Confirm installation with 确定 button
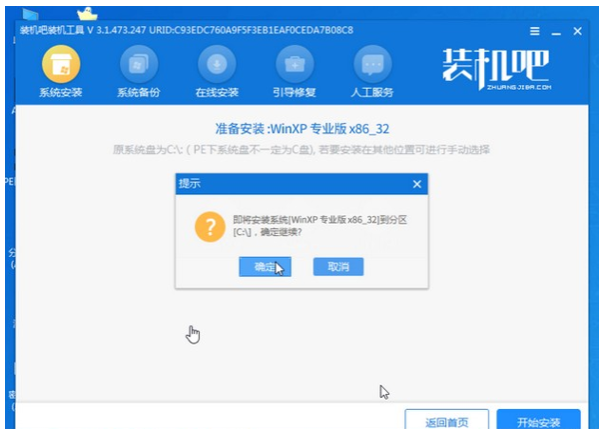The image size is (604, 440). click(x=265, y=267)
